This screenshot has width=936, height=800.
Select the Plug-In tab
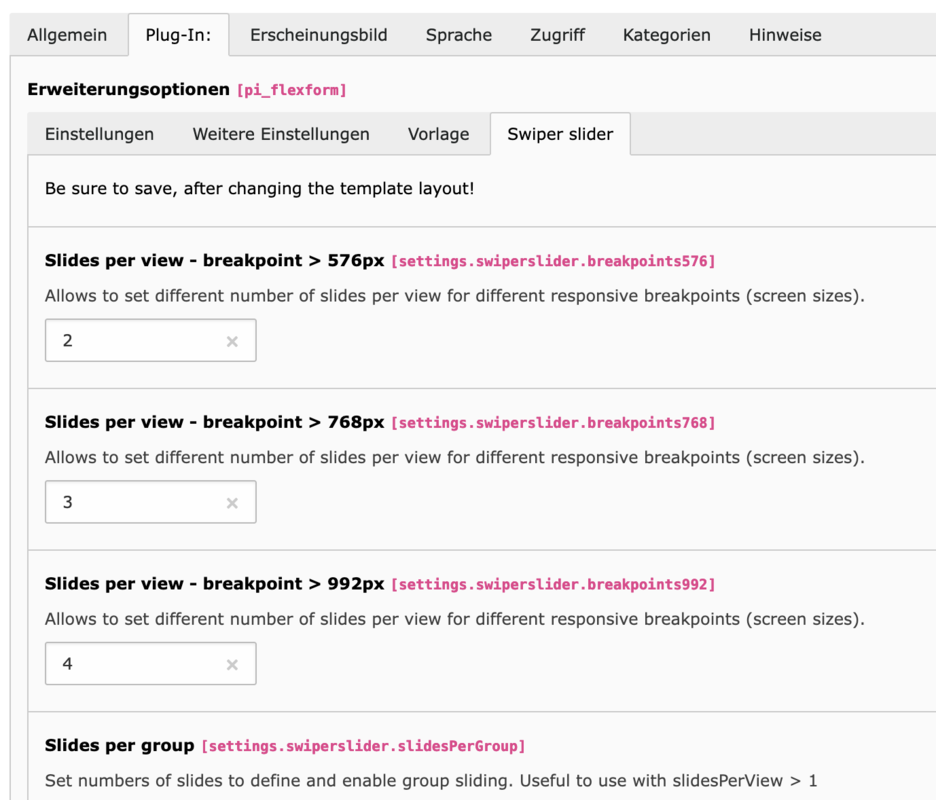(178, 35)
